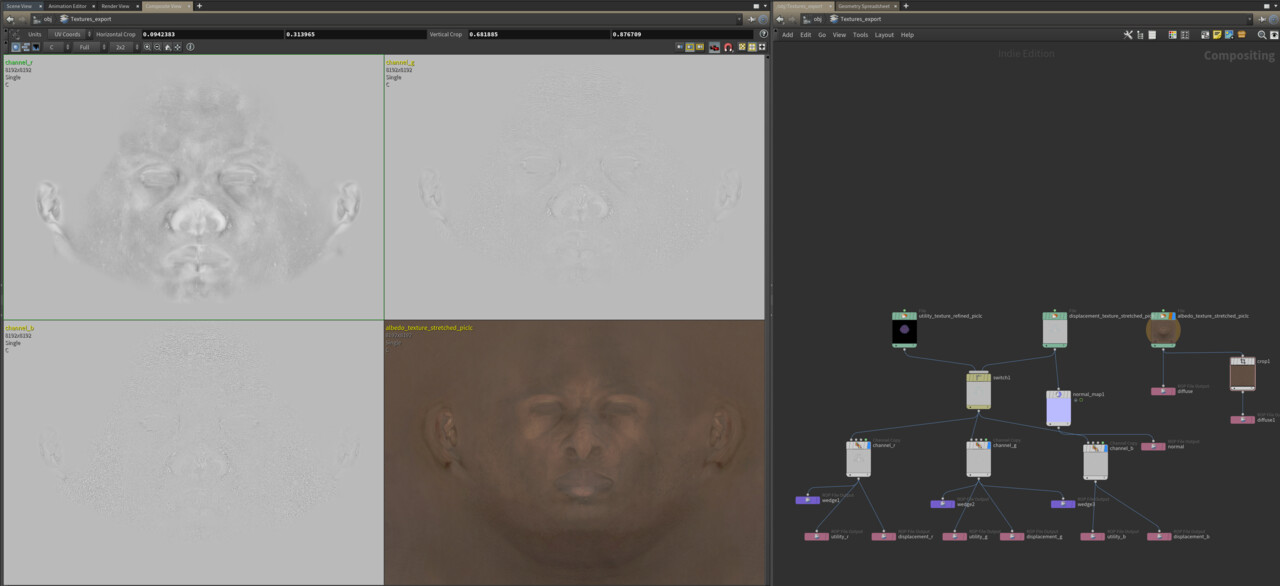Open the network editor tools wrench icon
This screenshot has width=1280, height=586.
click(1127, 34)
